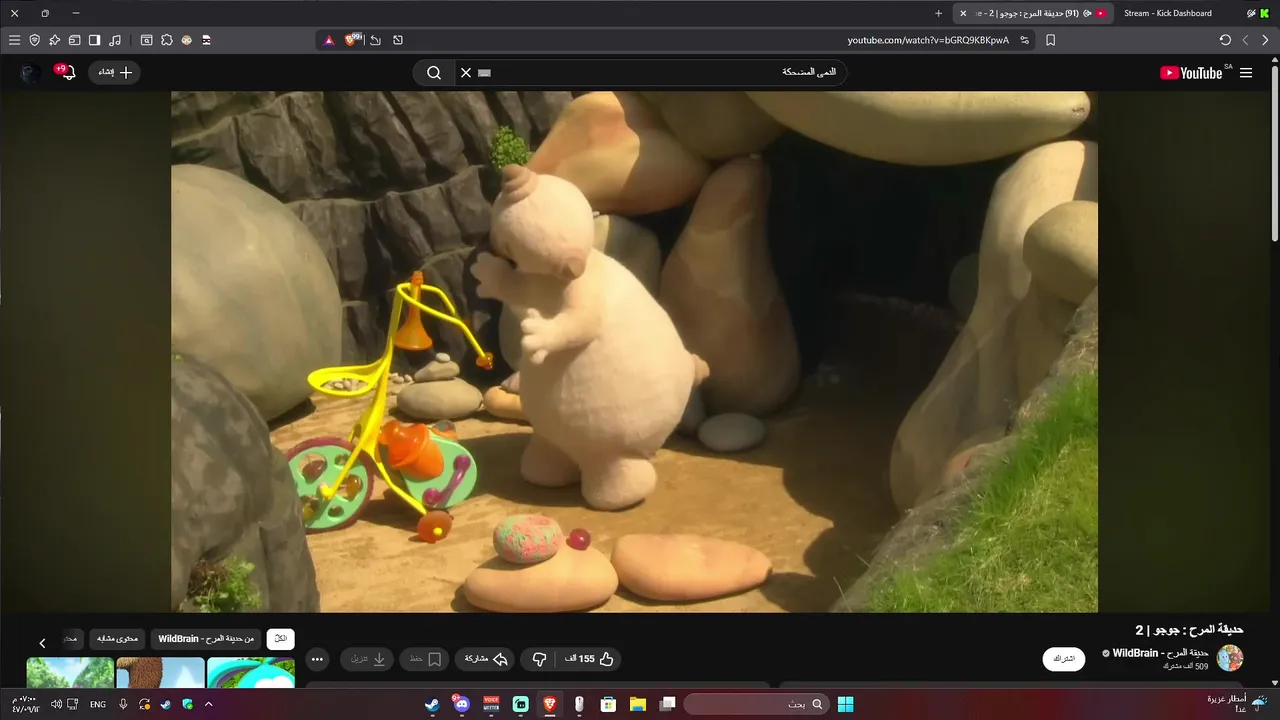Open VoiceMeeter from taskbar
The height and width of the screenshot is (720, 1280).
point(491,704)
